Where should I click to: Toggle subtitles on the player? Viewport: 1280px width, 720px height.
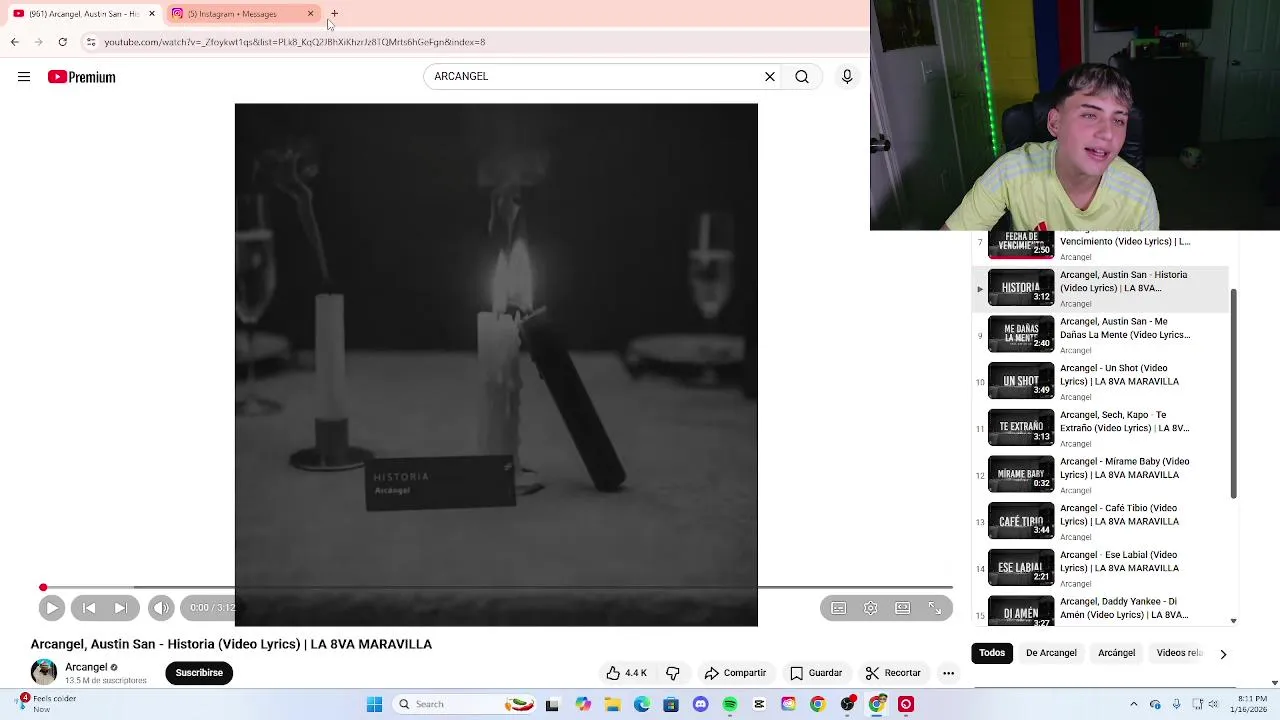coord(839,608)
